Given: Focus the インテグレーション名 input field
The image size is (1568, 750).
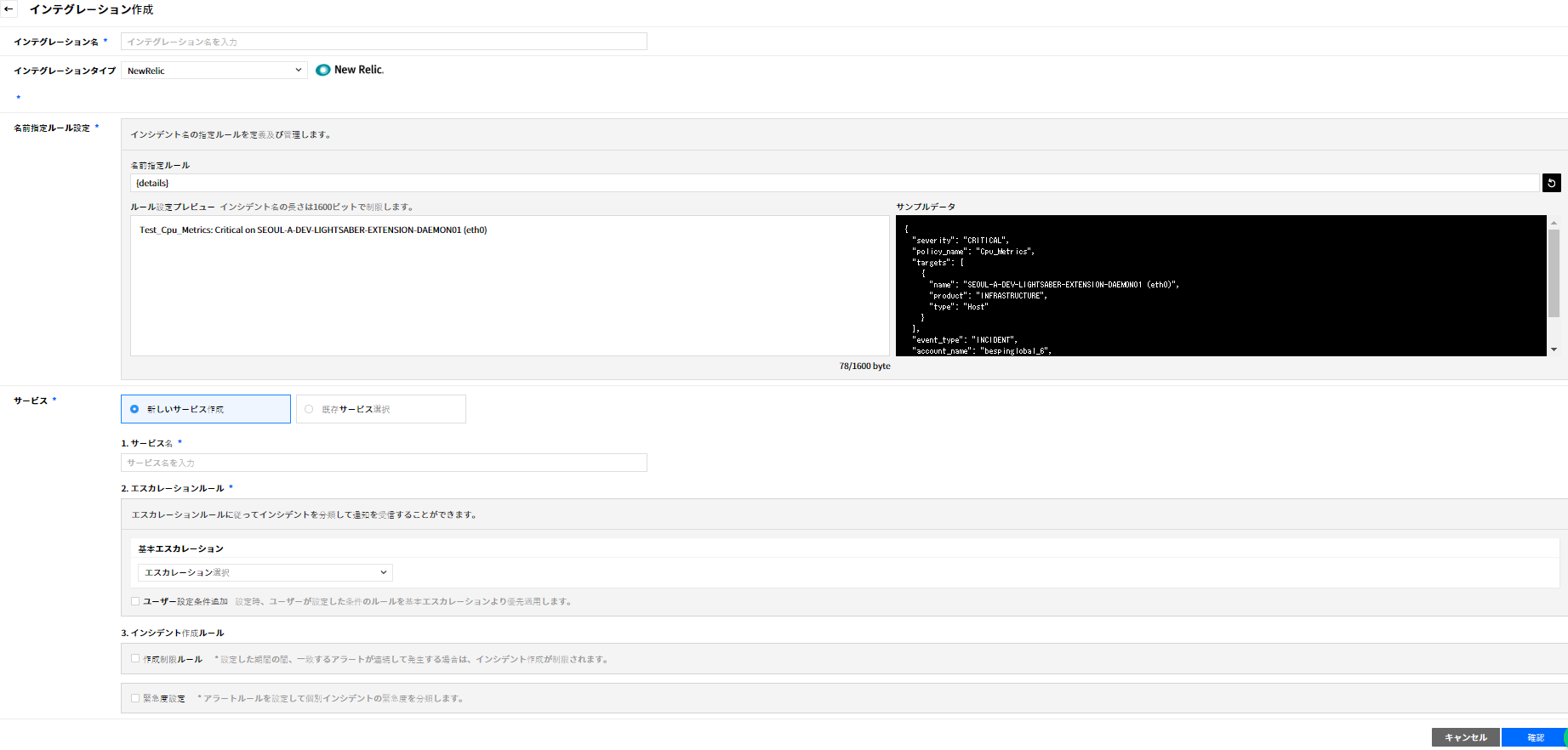Looking at the screenshot, I should [x=384, y=42].
